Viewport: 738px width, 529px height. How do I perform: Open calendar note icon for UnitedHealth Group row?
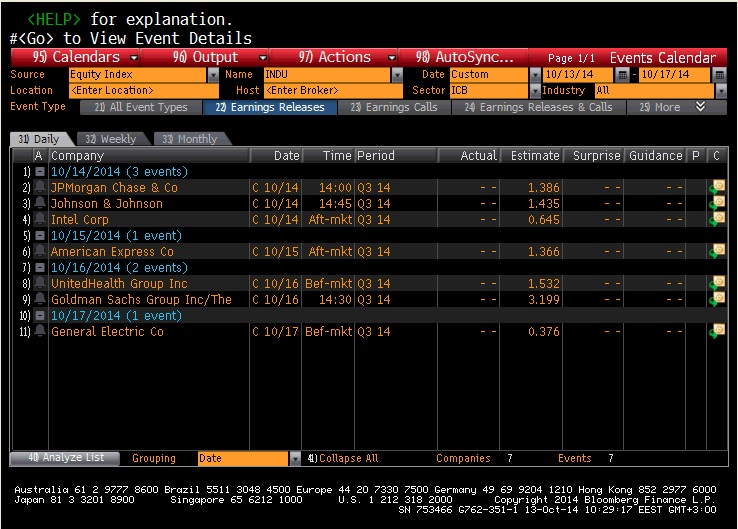click(717, 283)
